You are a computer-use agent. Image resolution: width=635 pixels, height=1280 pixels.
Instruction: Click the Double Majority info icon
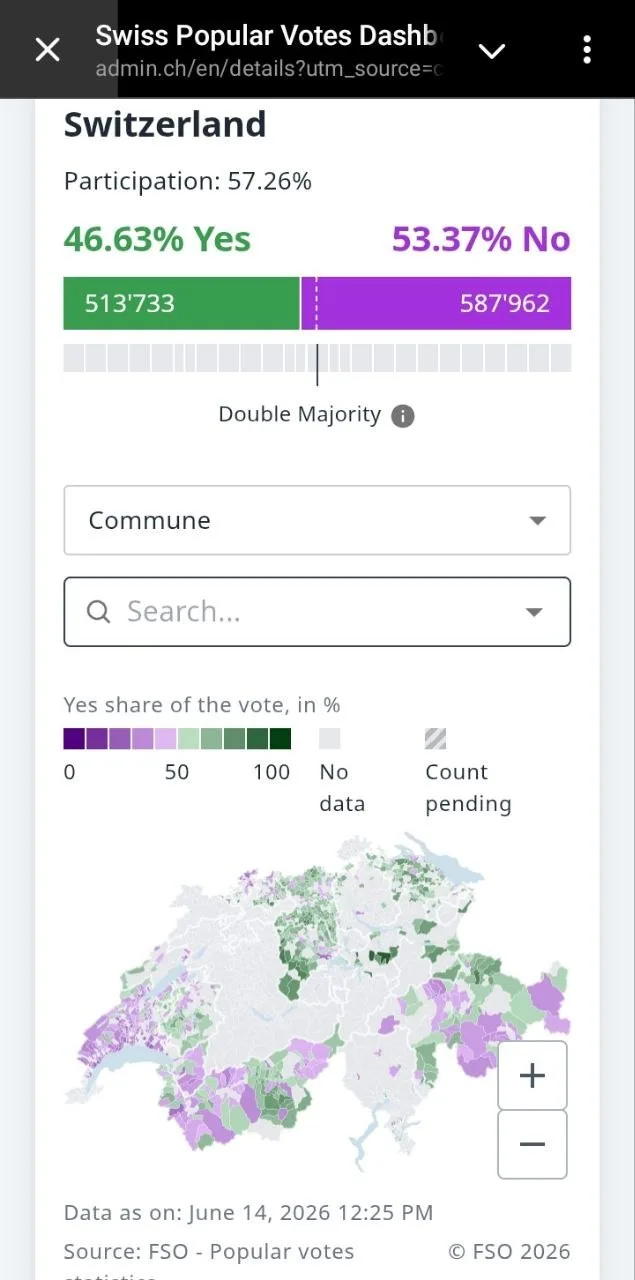point(402,416)
